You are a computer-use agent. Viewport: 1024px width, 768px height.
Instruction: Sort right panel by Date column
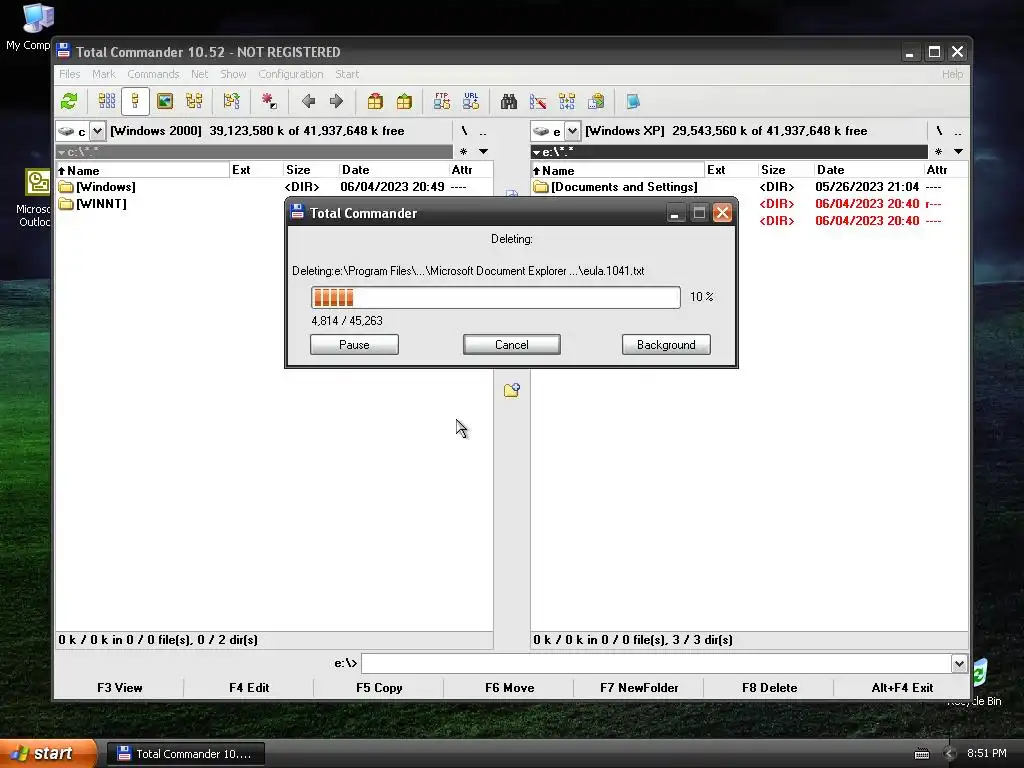point(868,170)
